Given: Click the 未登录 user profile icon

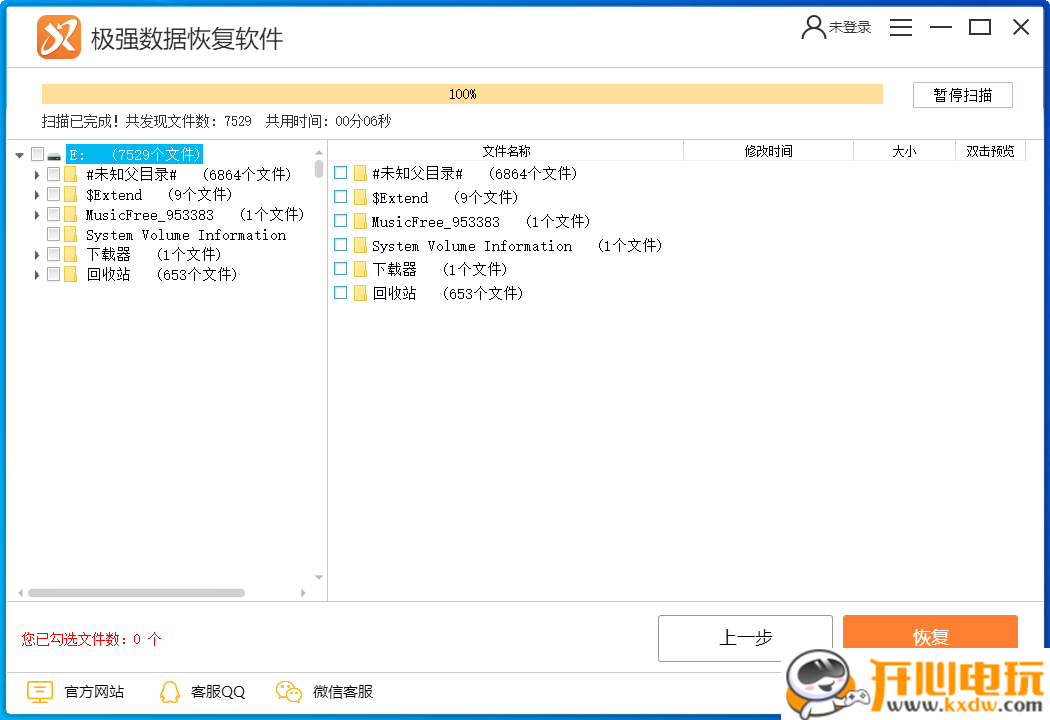Looking at the screenshot, I should [812, 27].
